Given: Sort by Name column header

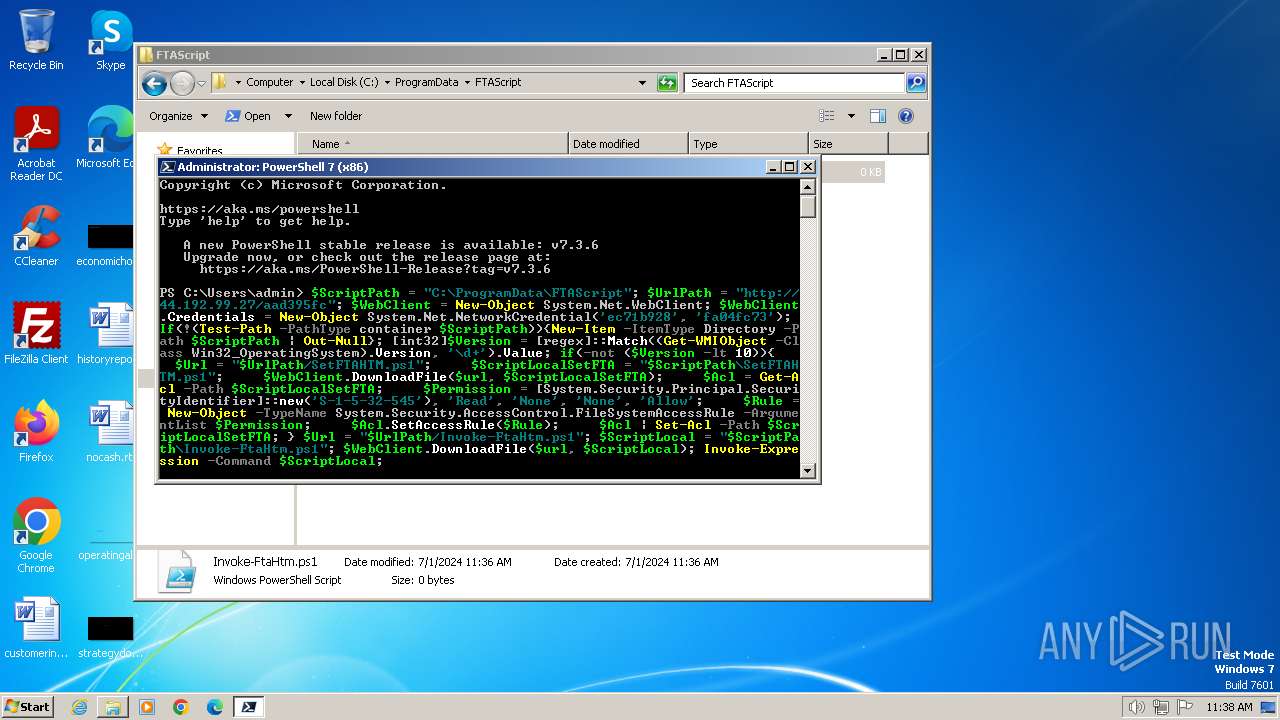Looking at the screenshot, I should 432,144.
